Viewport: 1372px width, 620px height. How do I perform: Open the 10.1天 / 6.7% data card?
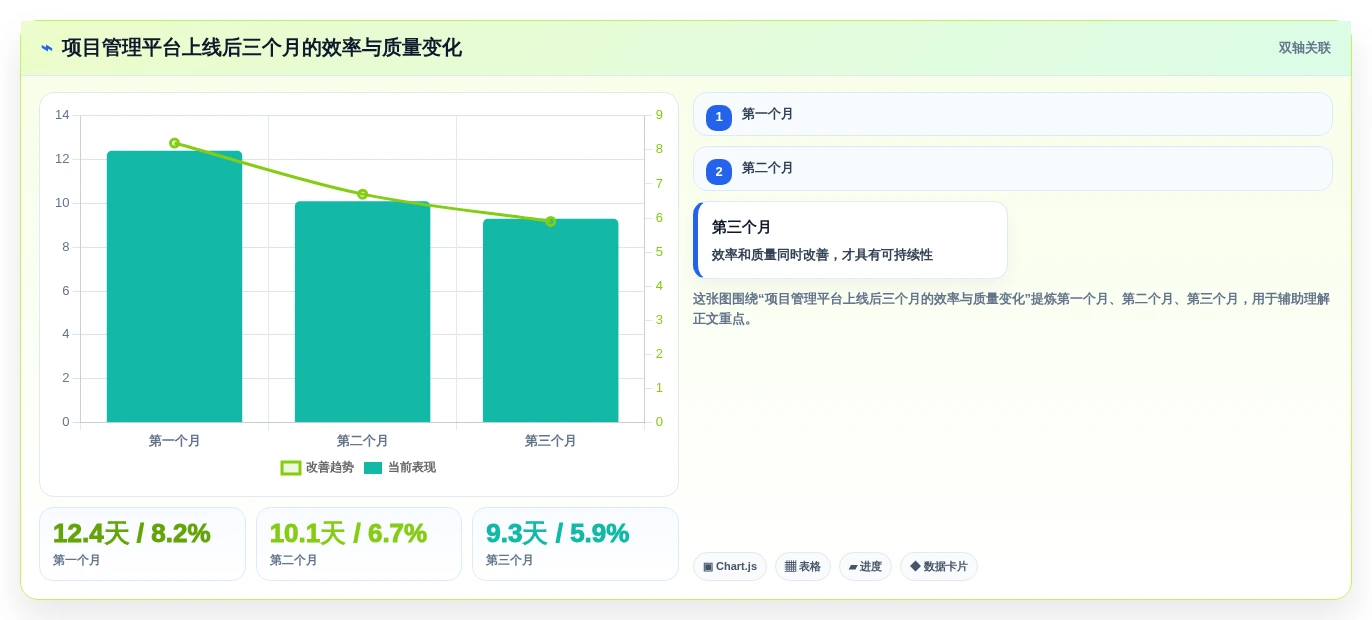(x=359, y=544)
